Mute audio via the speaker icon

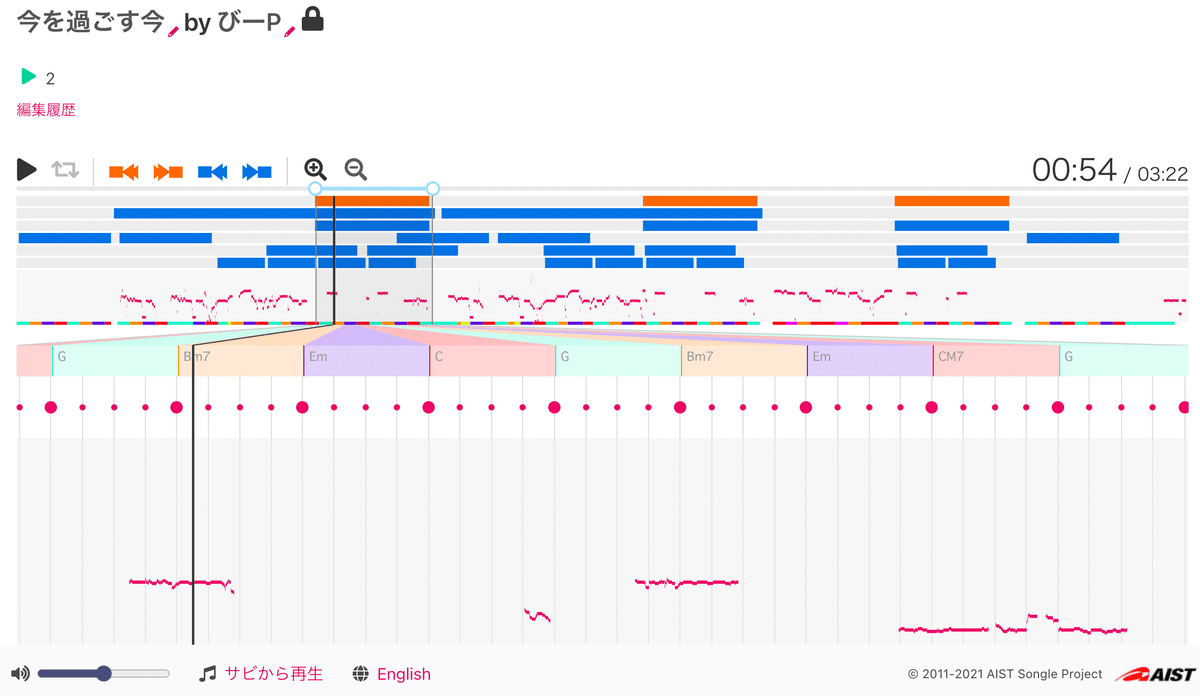pos(21,673)
